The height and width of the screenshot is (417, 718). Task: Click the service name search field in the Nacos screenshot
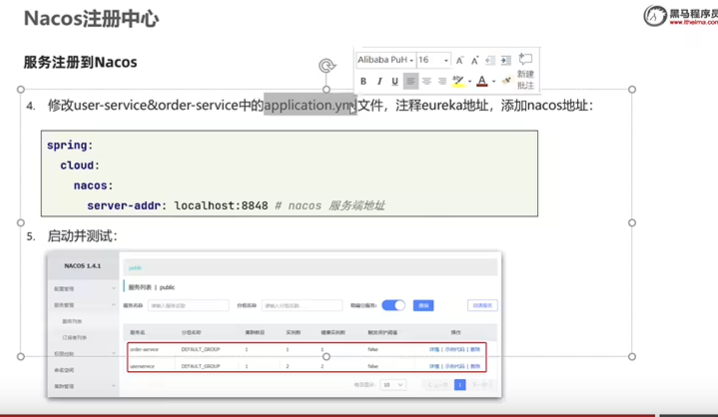pos(188,305)
